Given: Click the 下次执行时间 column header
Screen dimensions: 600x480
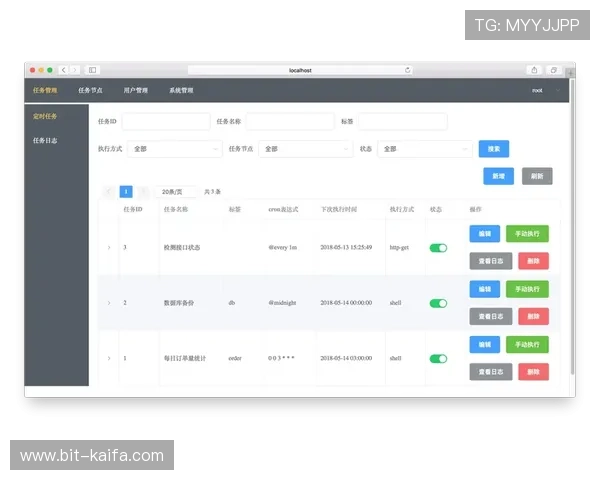Looking at the screenshot, I should pos(339,209).
